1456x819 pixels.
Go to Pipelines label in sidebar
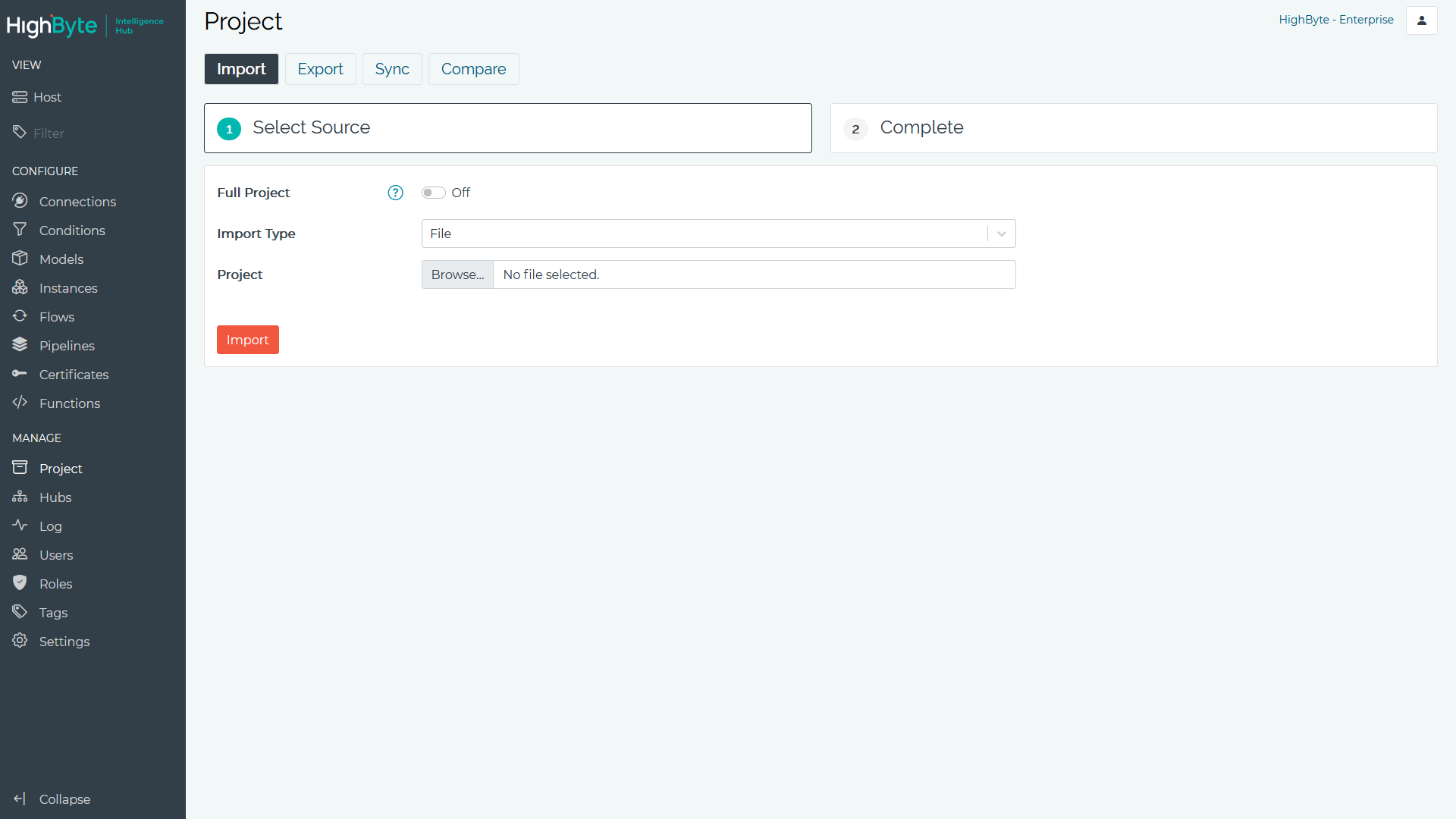coord(67,346)
